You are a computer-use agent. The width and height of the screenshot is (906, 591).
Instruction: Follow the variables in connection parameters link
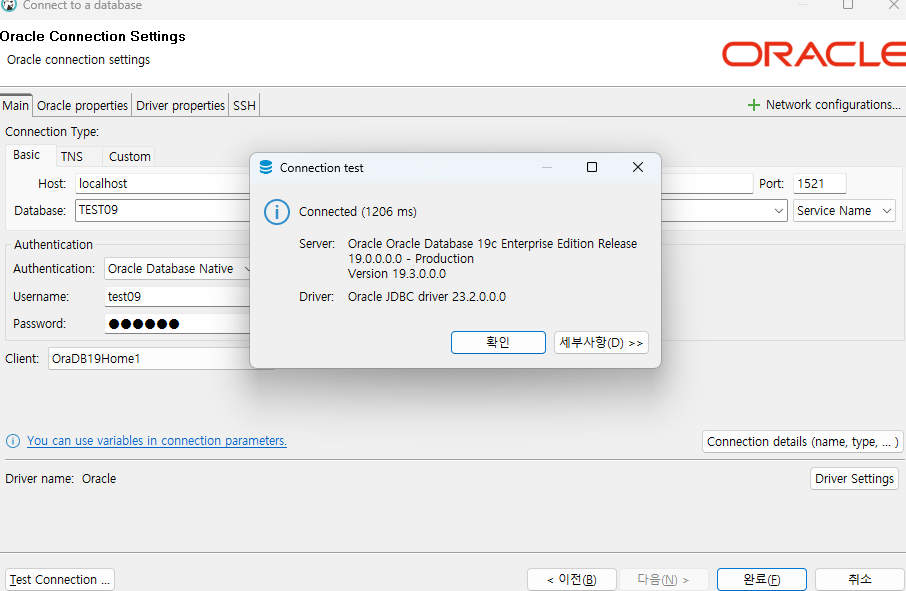pyautogui.click(x=157, y=441)
